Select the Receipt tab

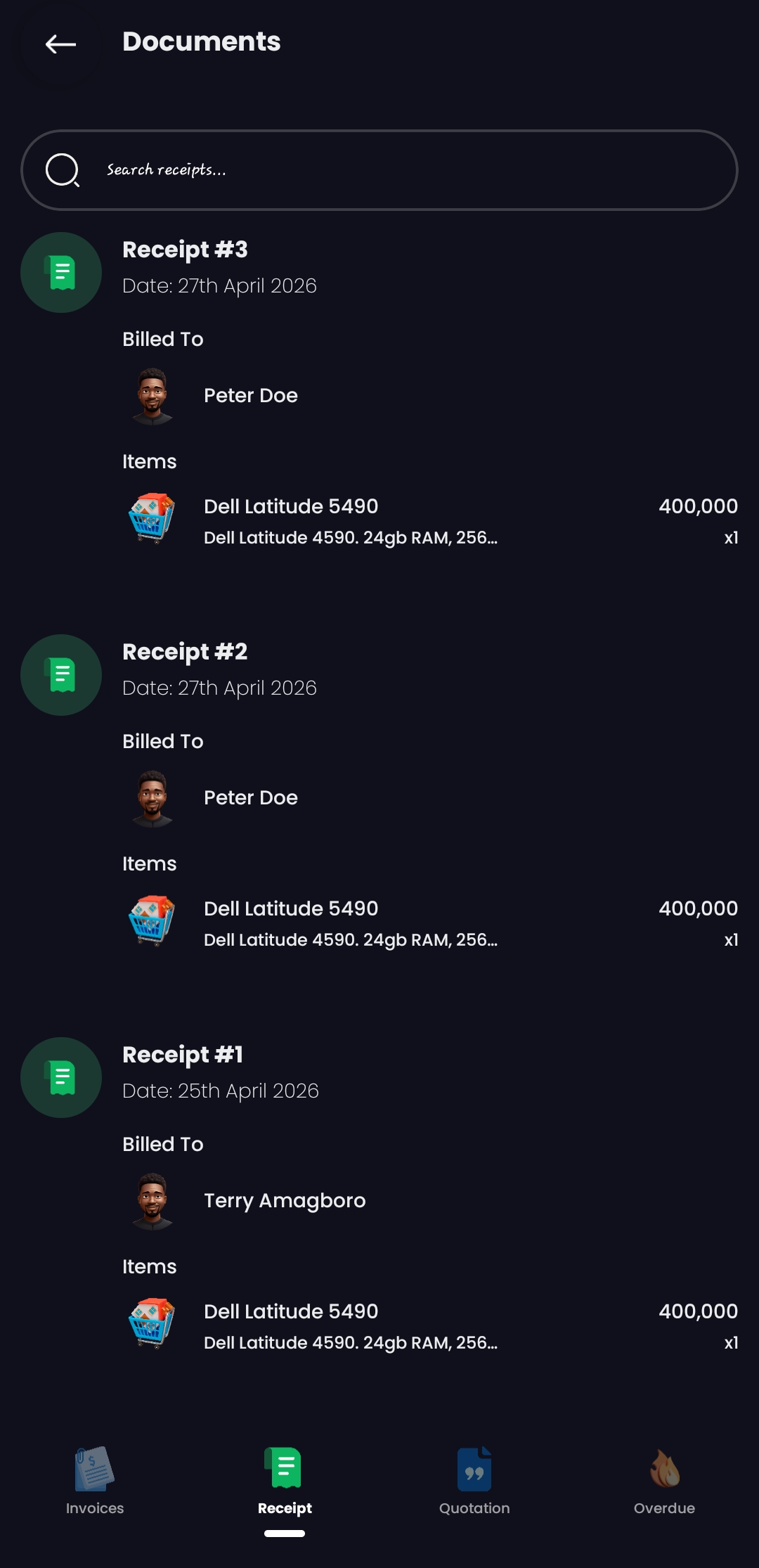285,1481
